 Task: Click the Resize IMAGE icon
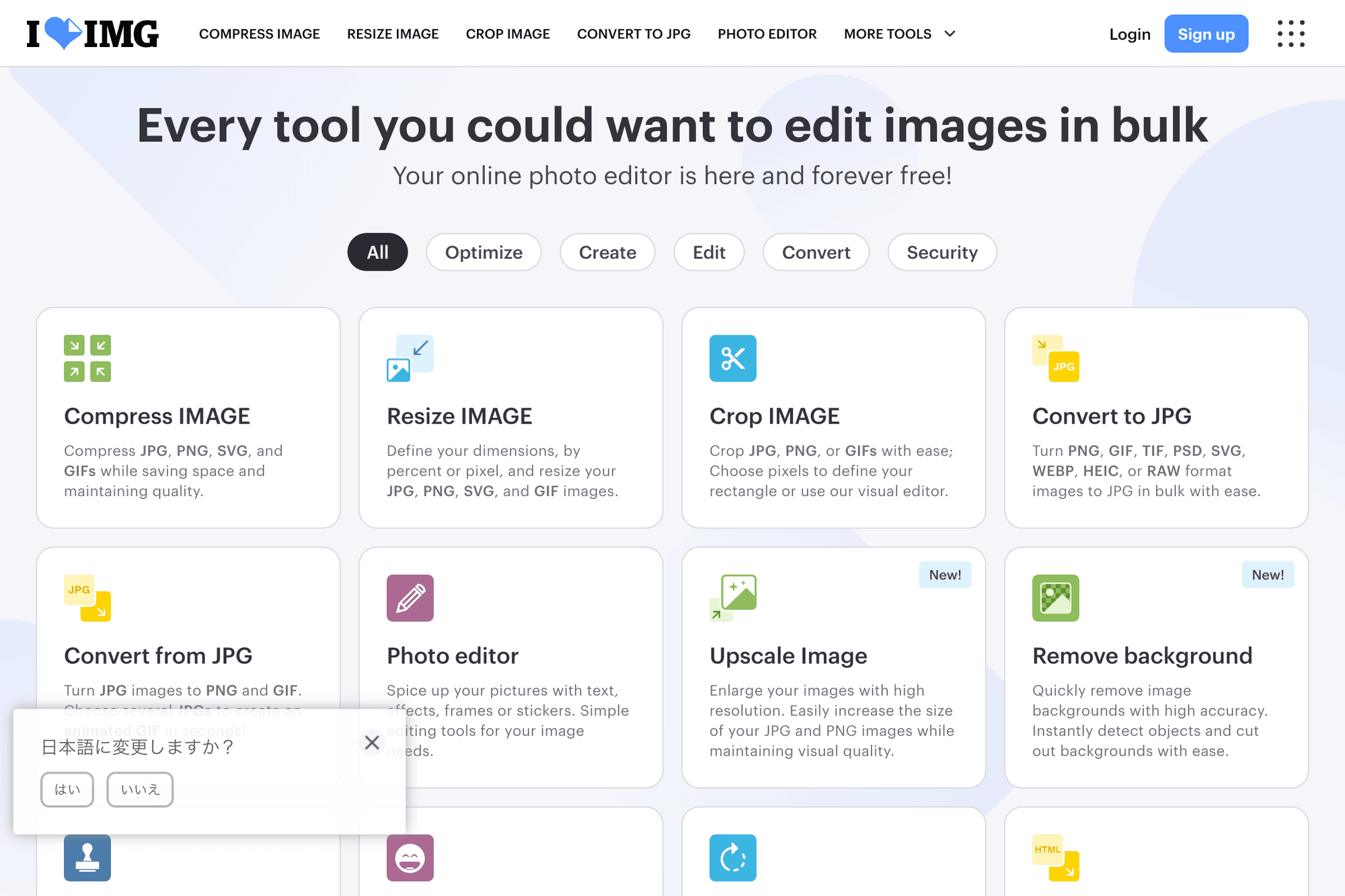(410, 358)
